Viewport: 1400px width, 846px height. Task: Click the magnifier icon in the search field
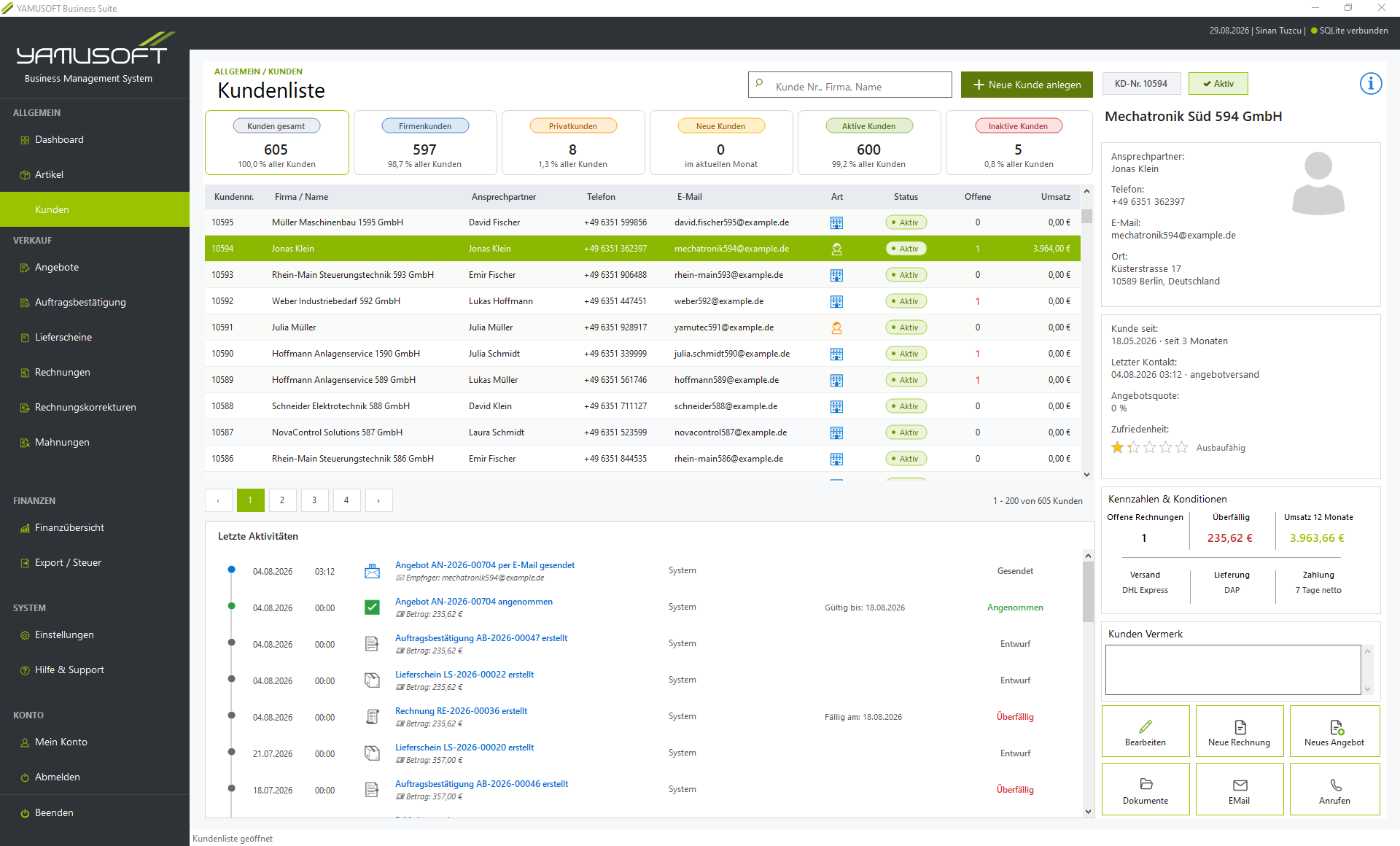pos(759,83)
